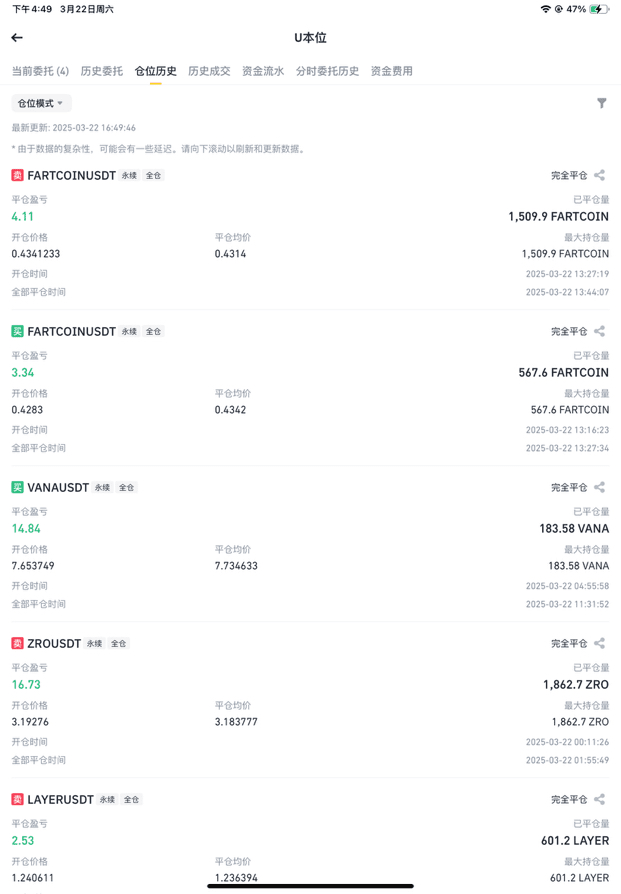Share the second FARTCOINUSDT position record
The width and height of the screenshot is (621, 894).
pyautogui.click(x=599, y=331)
